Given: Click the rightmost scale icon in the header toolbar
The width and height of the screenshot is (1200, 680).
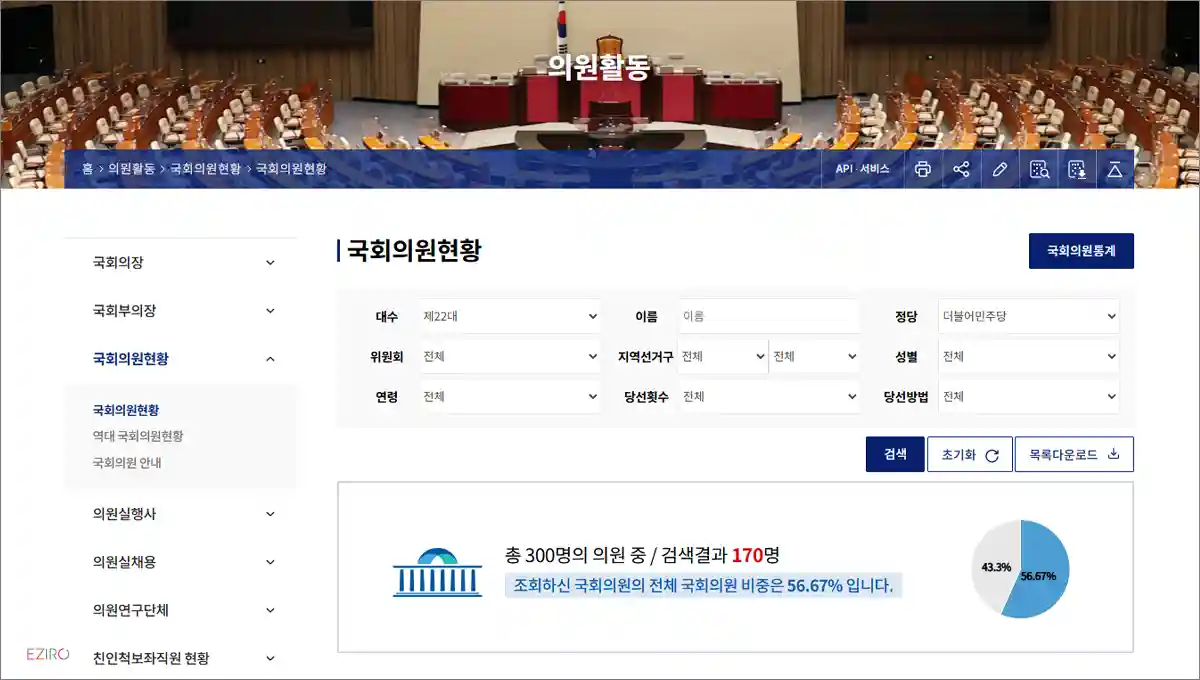Looking at the screenshot, I should (1117, 169).
